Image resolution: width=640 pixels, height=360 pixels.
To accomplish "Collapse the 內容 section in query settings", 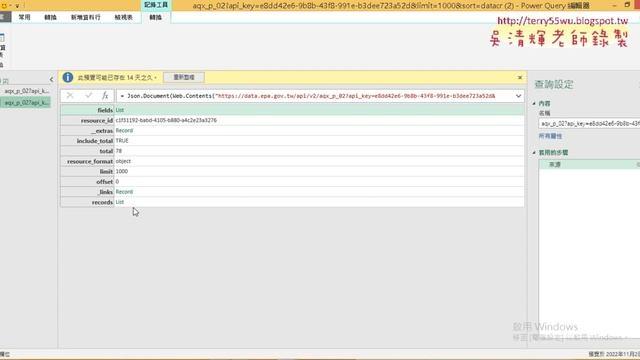I will (x=534, y=104).
